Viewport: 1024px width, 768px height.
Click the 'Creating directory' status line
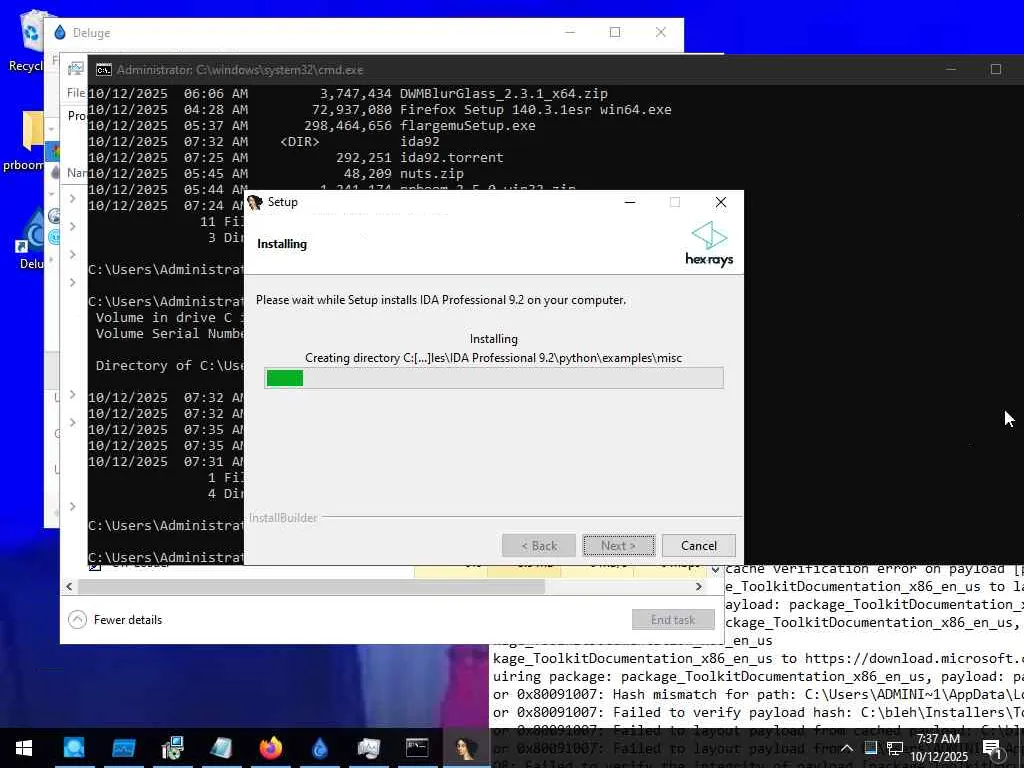493,358
